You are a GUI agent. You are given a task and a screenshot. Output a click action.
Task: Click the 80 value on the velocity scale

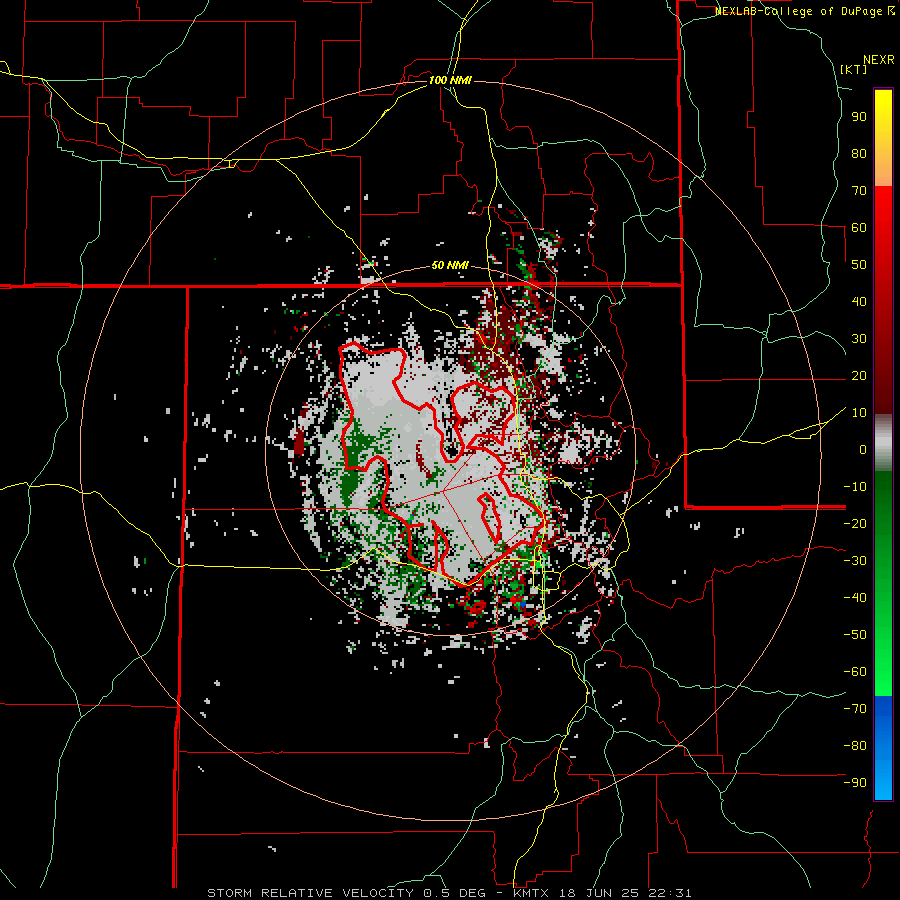[859, 153]
